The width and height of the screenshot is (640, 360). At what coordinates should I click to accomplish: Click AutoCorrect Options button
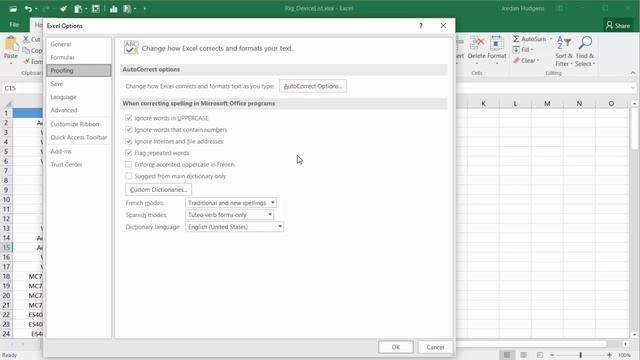(x=313, y=86)
